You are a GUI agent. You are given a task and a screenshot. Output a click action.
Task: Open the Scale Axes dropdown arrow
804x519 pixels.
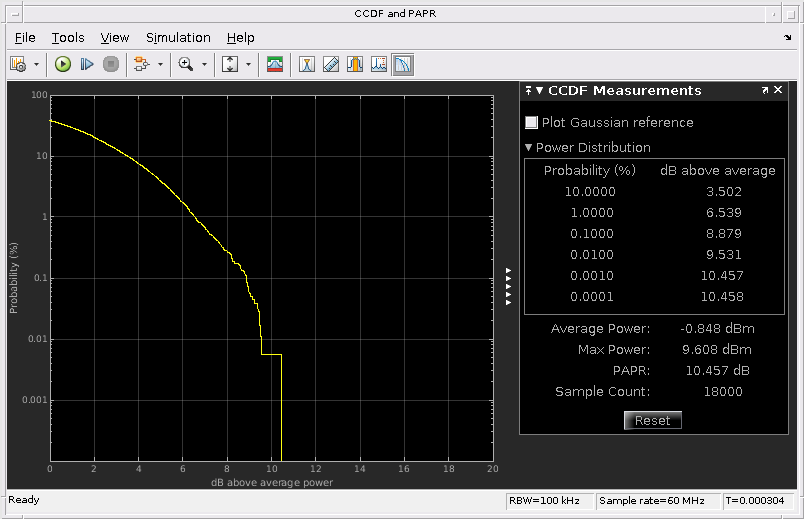[x=249, y=65]
